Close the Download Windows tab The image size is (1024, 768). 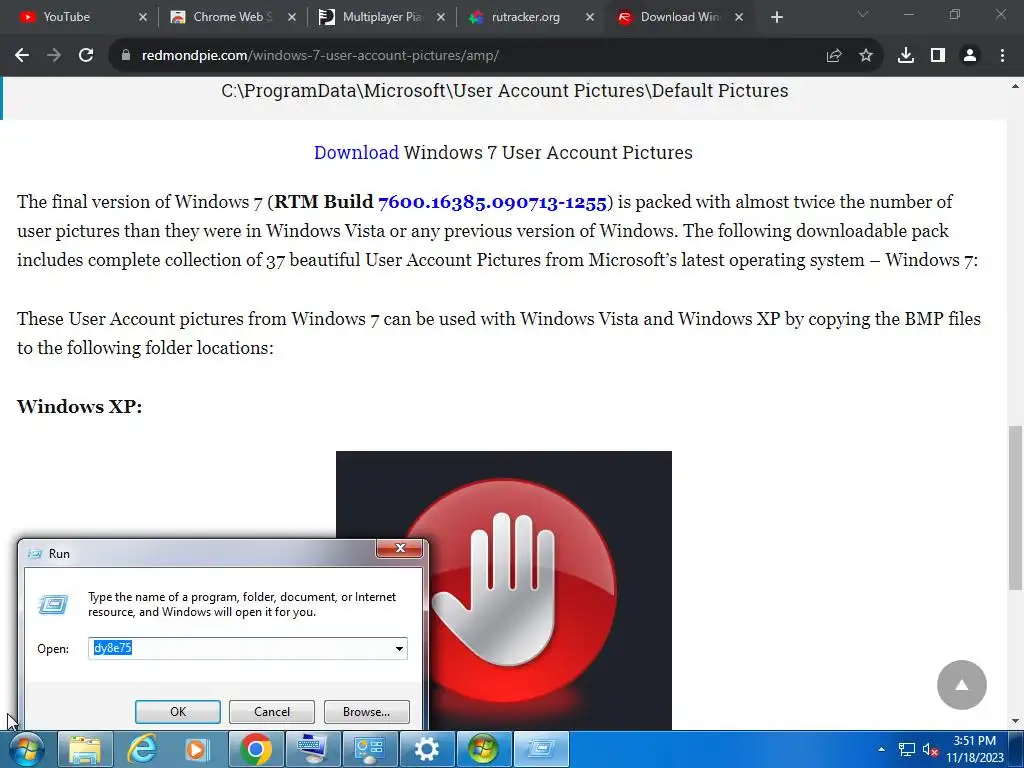click(739, 17)
